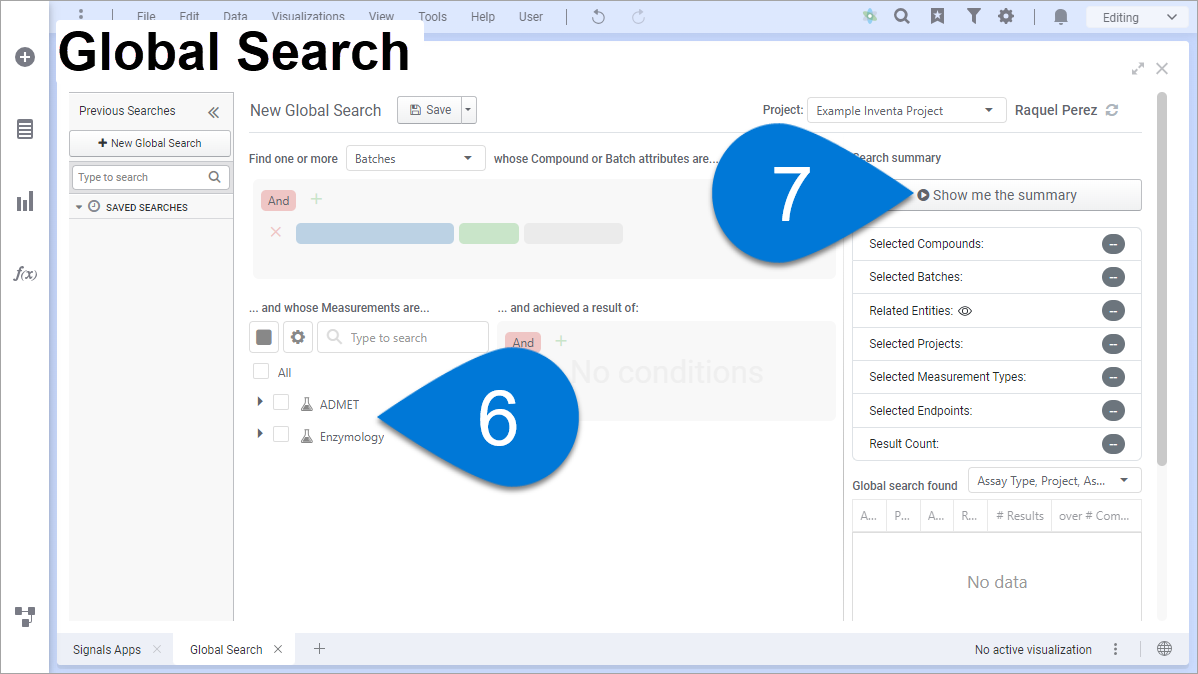Expand the Enzymology tree node
The width and height of the screenshot is (1198, 674).
(x=260, y=434)
